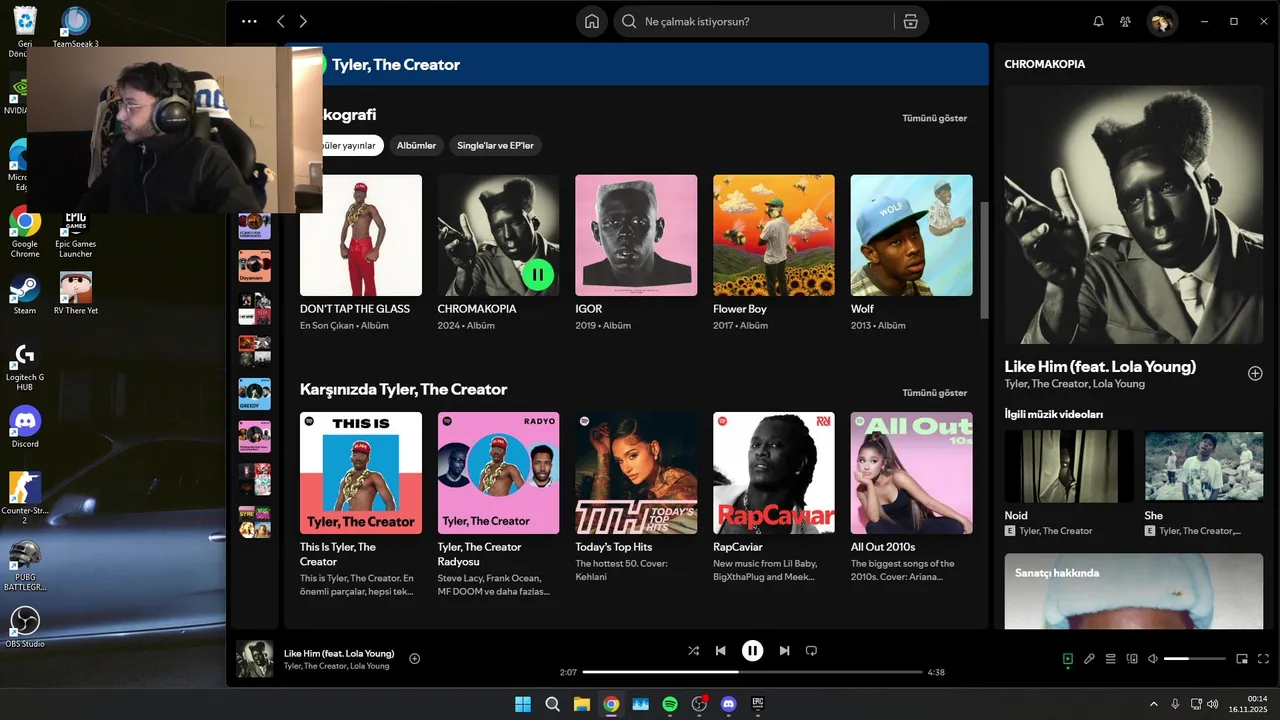This screenshot has height=720, width=1280.
Task: Select the 'Single'lar ve EP'ler' filter chip
Action: [495, 145]
